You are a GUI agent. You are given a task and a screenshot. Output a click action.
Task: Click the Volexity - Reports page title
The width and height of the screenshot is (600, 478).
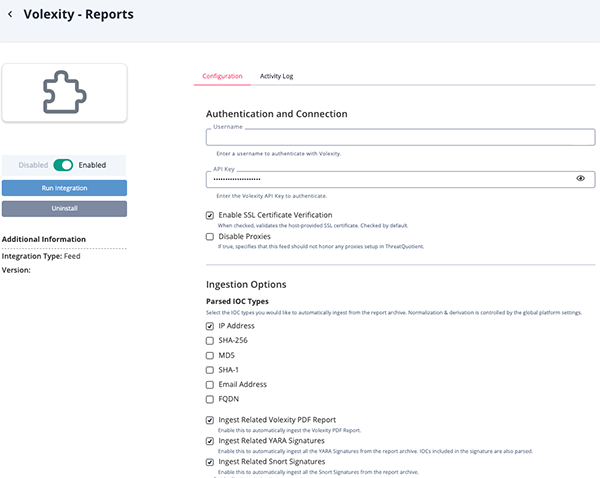tap(78, 14)
